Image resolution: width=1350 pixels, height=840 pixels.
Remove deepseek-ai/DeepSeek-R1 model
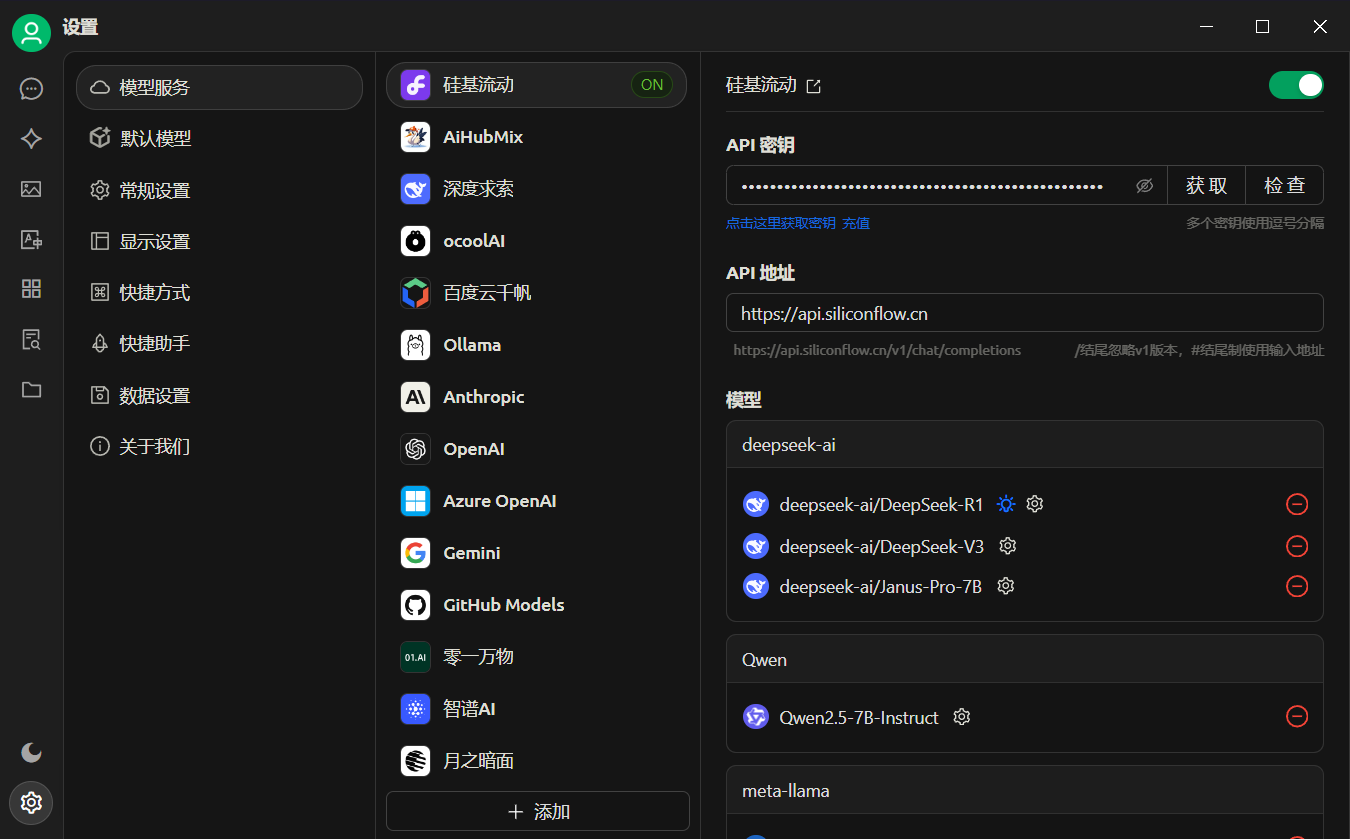click(1297, 504)
